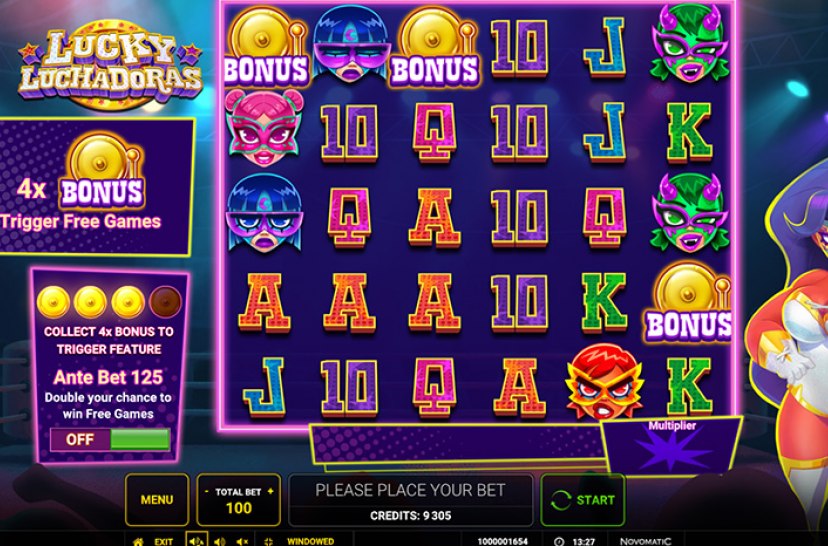This screenshot has width=828, height=546.
Task: Click the windowed mode arrows icon
Action: tap(269, 541)
